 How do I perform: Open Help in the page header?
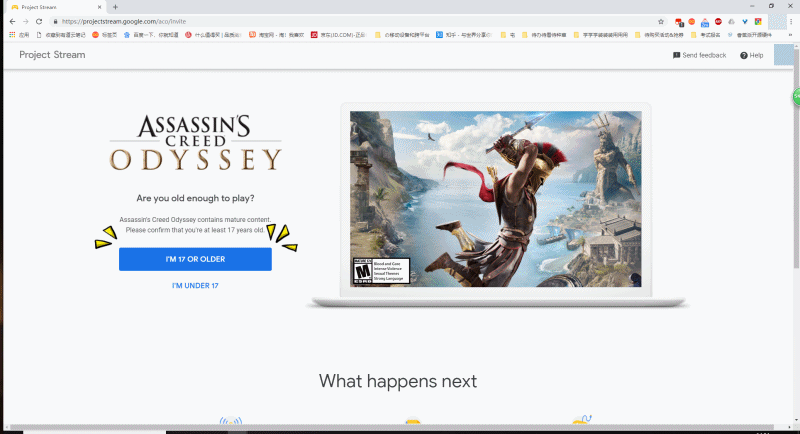[752, 55]
